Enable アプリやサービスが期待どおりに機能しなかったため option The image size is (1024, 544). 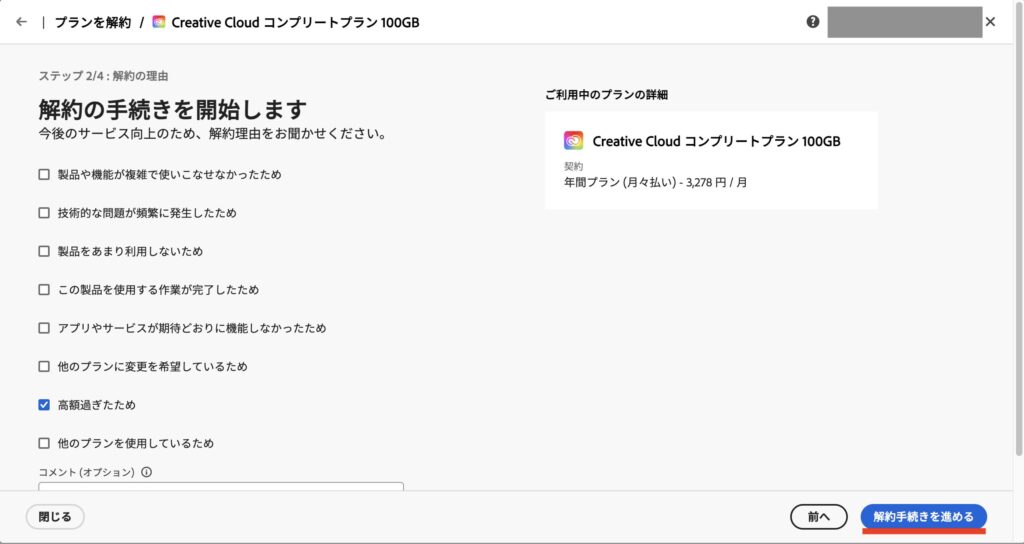(x=44, y=328)
